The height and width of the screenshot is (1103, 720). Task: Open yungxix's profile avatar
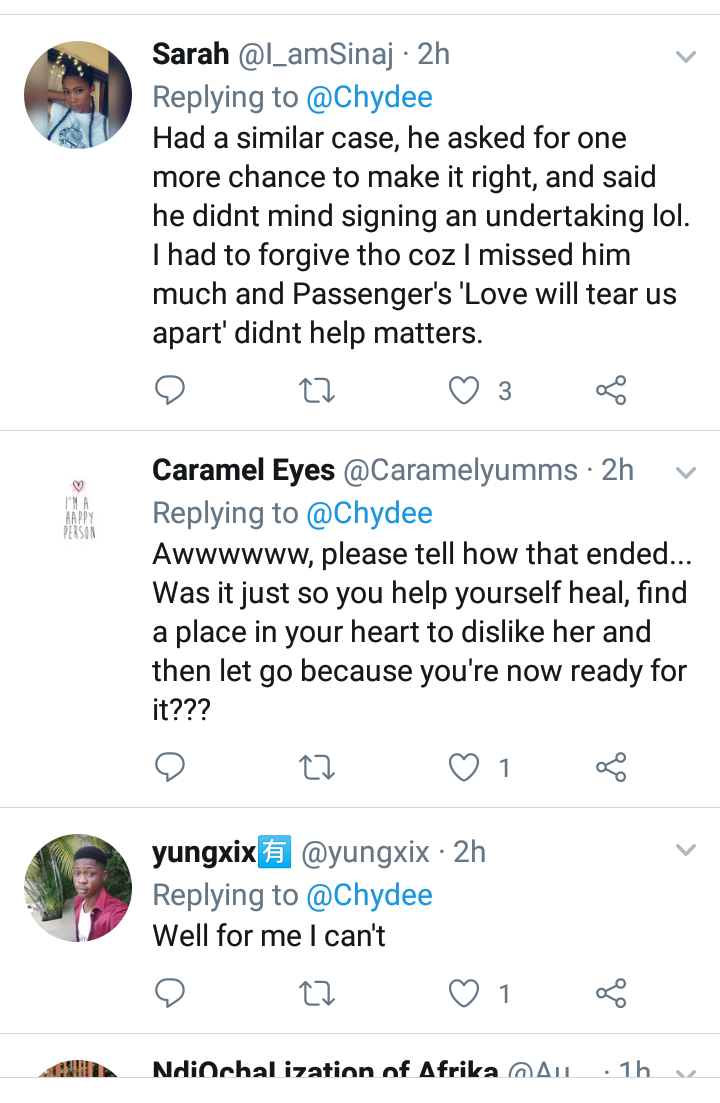point(77,888)
